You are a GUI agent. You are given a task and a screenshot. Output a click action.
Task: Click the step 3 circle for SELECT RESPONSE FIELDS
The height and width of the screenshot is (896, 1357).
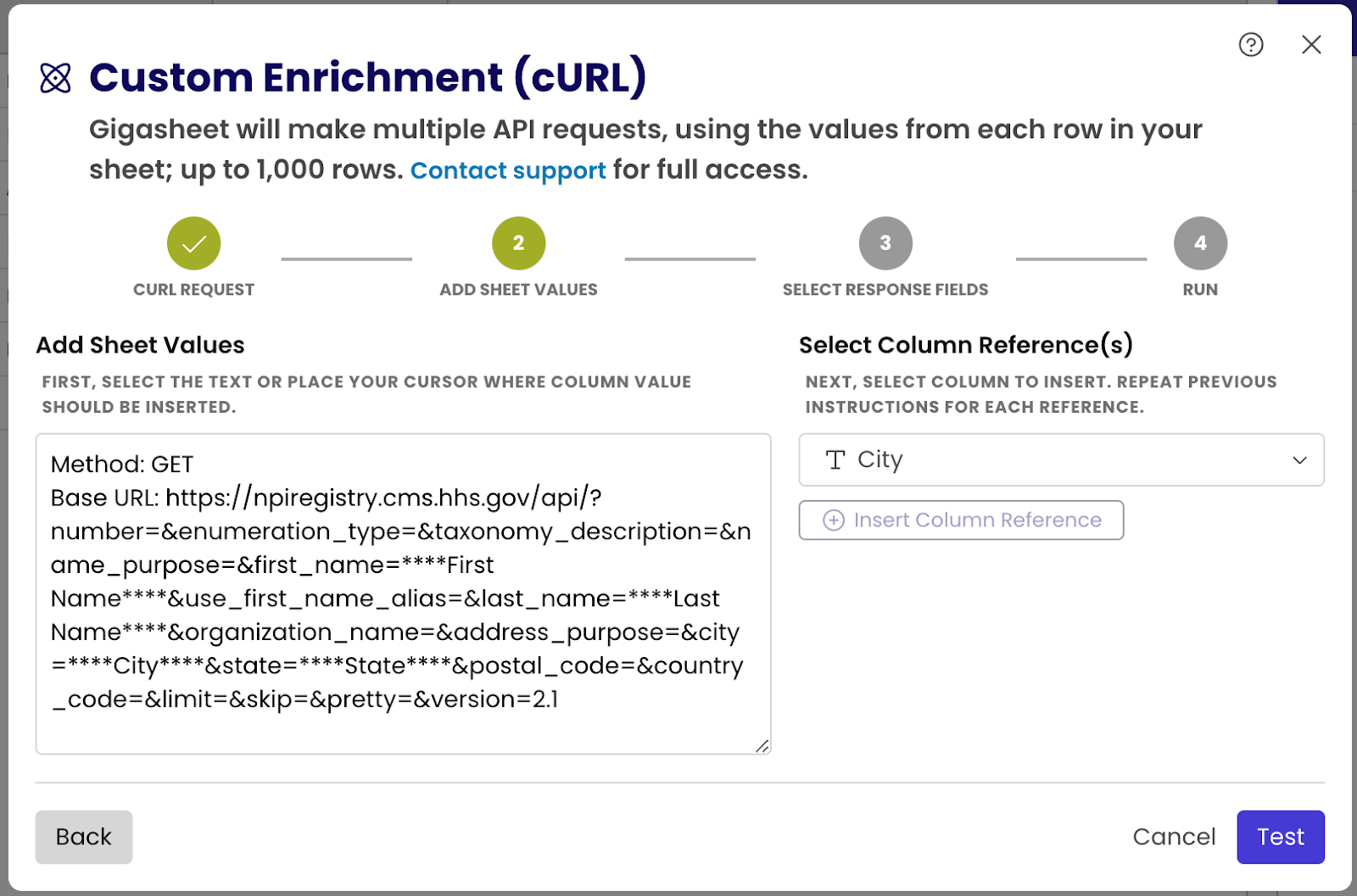pyautogui.click(x=885, y=242)
